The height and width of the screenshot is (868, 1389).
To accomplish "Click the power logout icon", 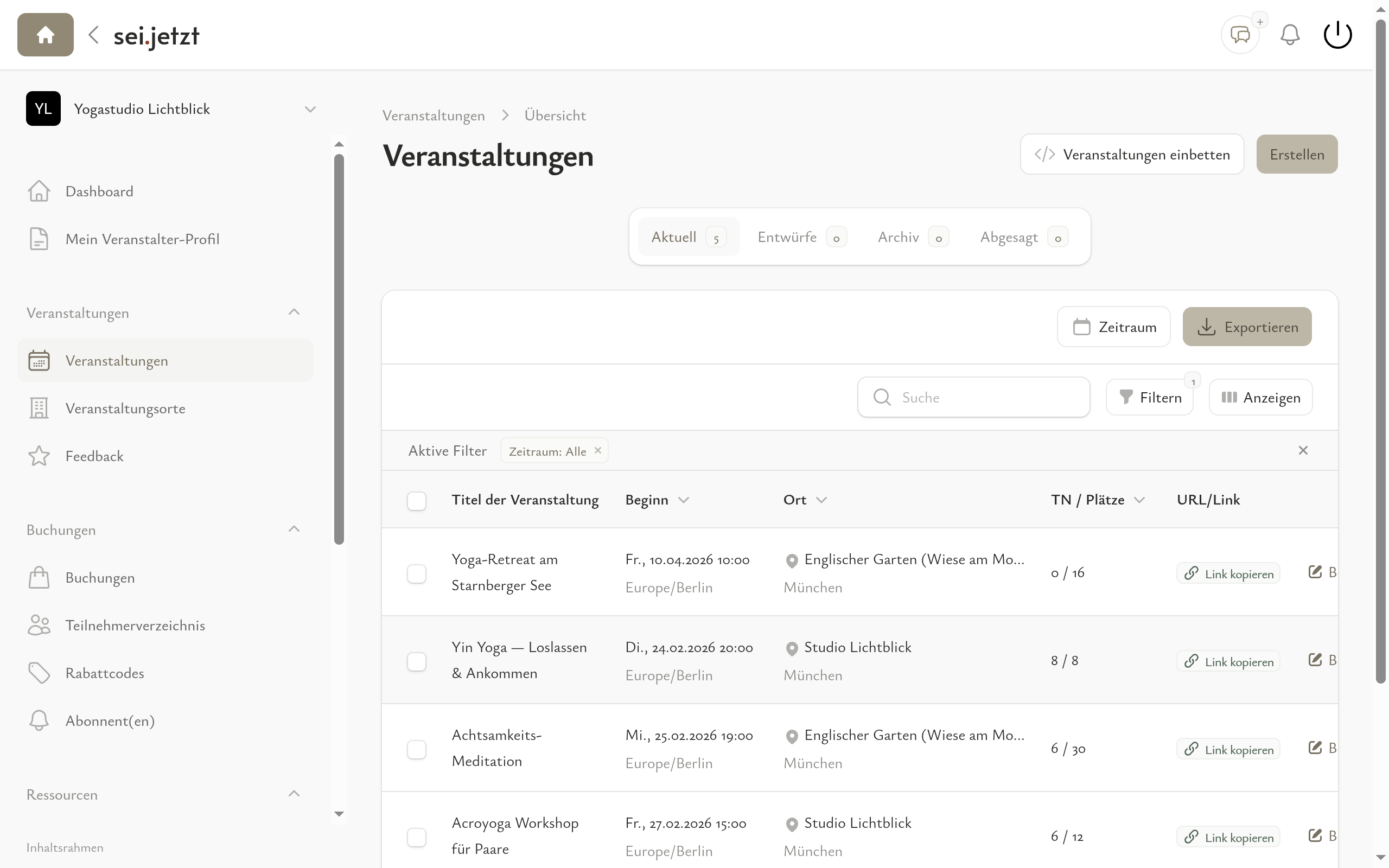I will coord(1337,35).
